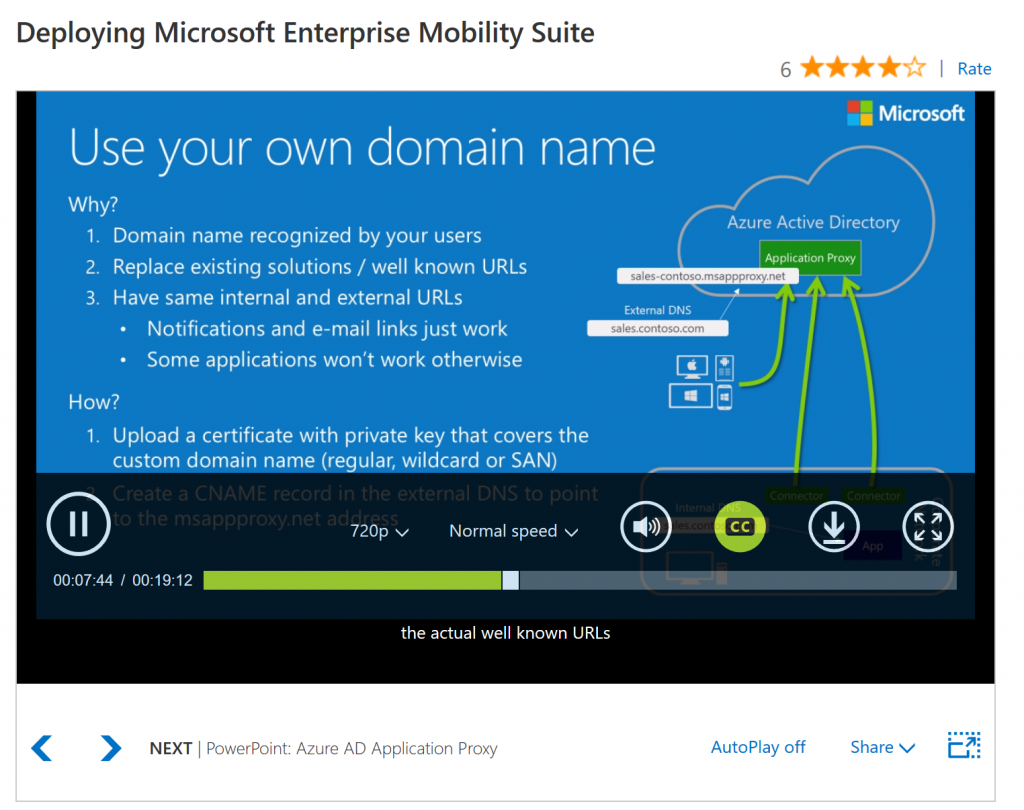Click the Windows device icon in diagram
The width and height of the screenshot is (1024, 810).
click(690, 396)
